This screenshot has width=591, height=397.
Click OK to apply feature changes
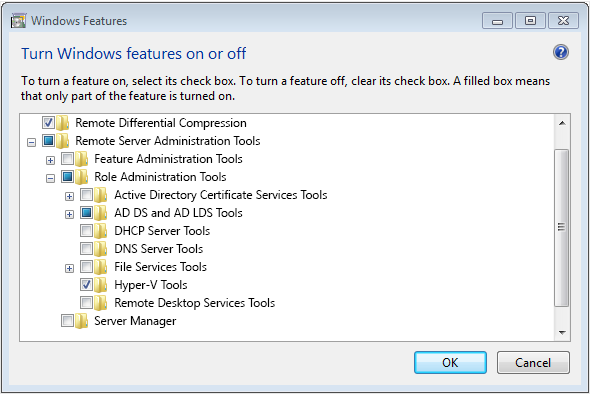click(x=450, y=363)
